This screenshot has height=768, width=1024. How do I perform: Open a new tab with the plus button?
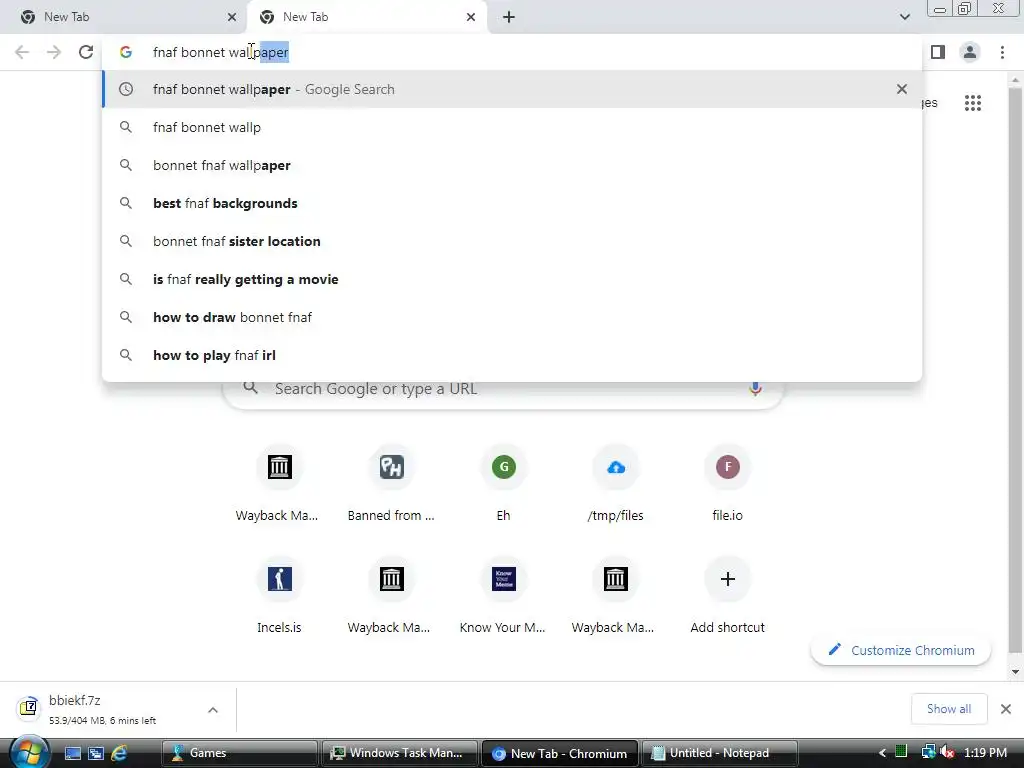click(509, 17)
